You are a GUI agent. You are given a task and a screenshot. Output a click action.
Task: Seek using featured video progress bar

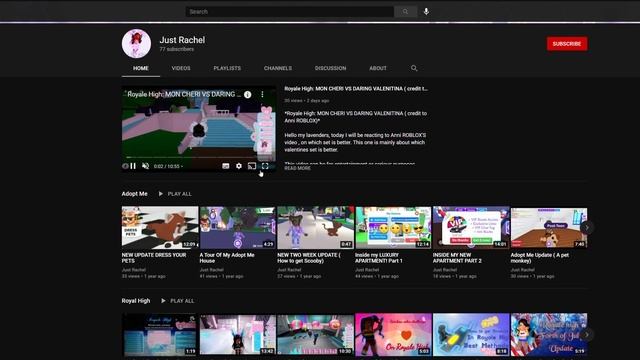(199, 157)
